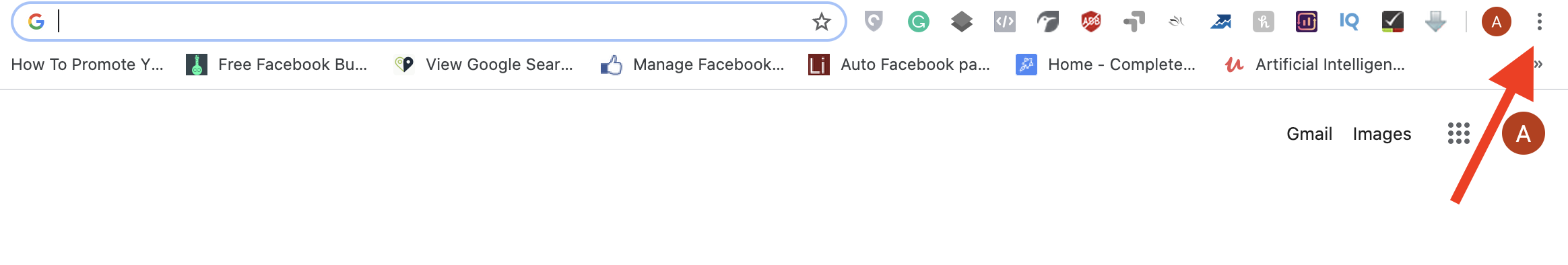The image size is (1568, 265).
Task: Click the Google account avatar on page
Action: pos(1523,133)
